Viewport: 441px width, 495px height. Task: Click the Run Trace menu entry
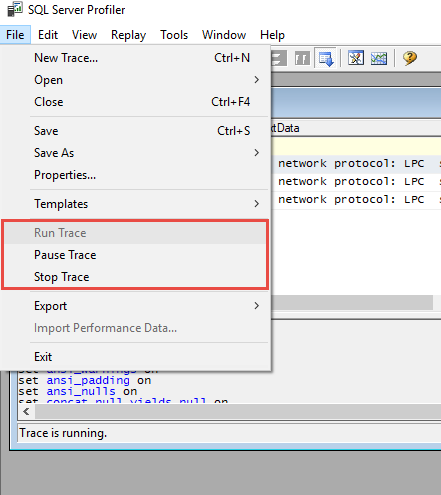(136, 233)
